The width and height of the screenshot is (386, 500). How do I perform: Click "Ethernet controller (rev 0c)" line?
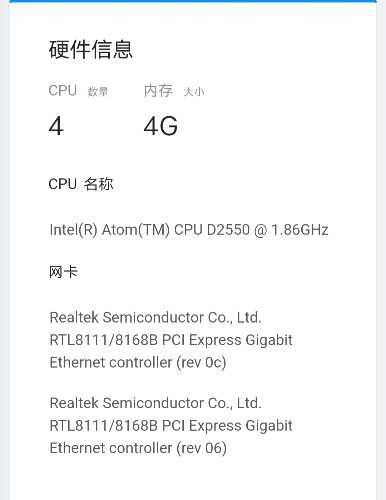[138, 362]
